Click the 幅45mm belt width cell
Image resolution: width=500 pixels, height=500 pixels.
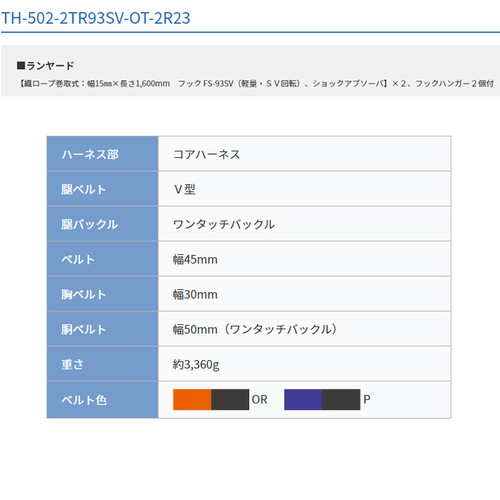point(305,259)
